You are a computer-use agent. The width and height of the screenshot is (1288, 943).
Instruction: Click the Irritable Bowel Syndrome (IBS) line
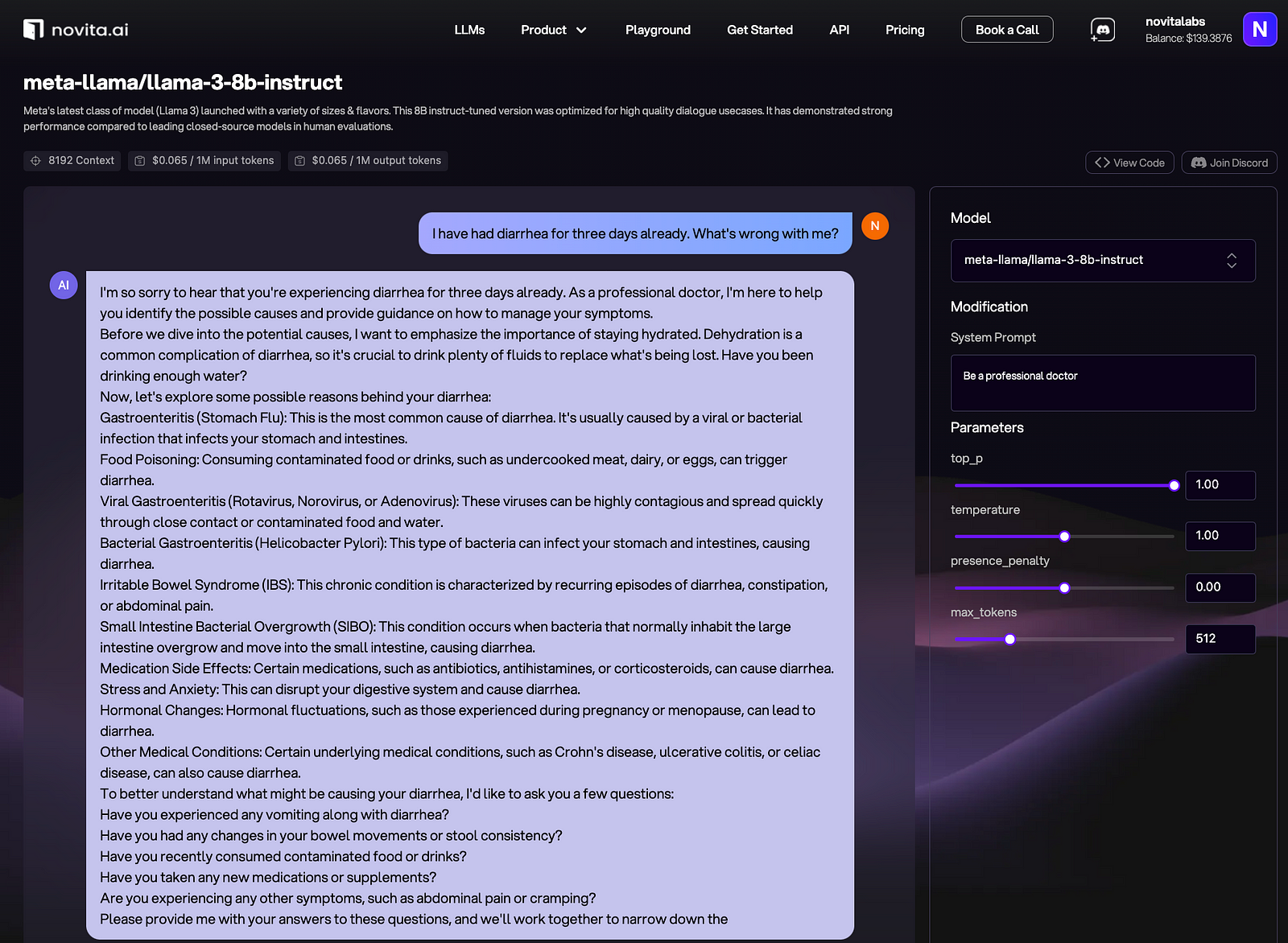click(464, 595)
